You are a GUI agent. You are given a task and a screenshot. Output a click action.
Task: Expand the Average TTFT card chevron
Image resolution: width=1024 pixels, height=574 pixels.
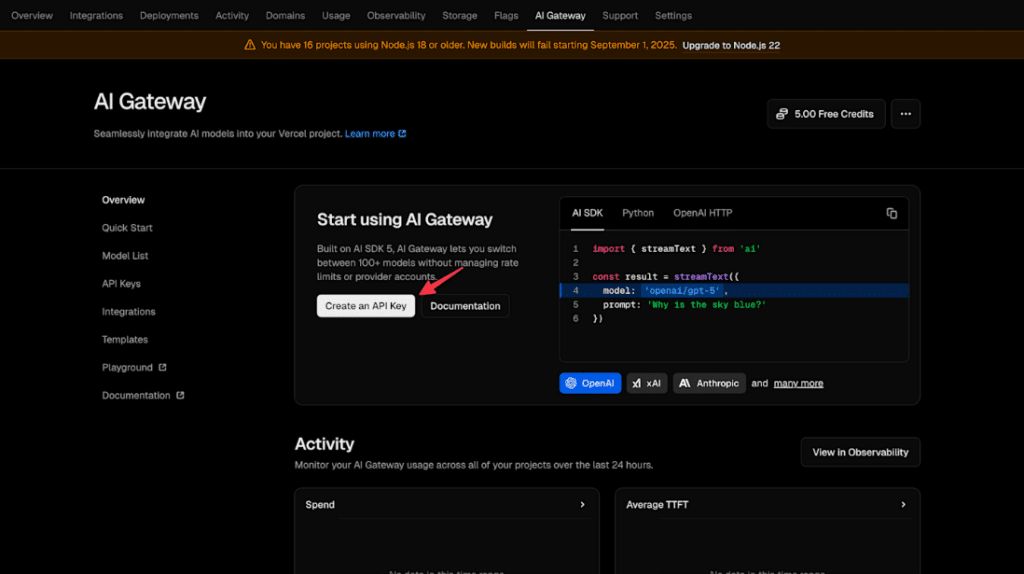(903, 504)
